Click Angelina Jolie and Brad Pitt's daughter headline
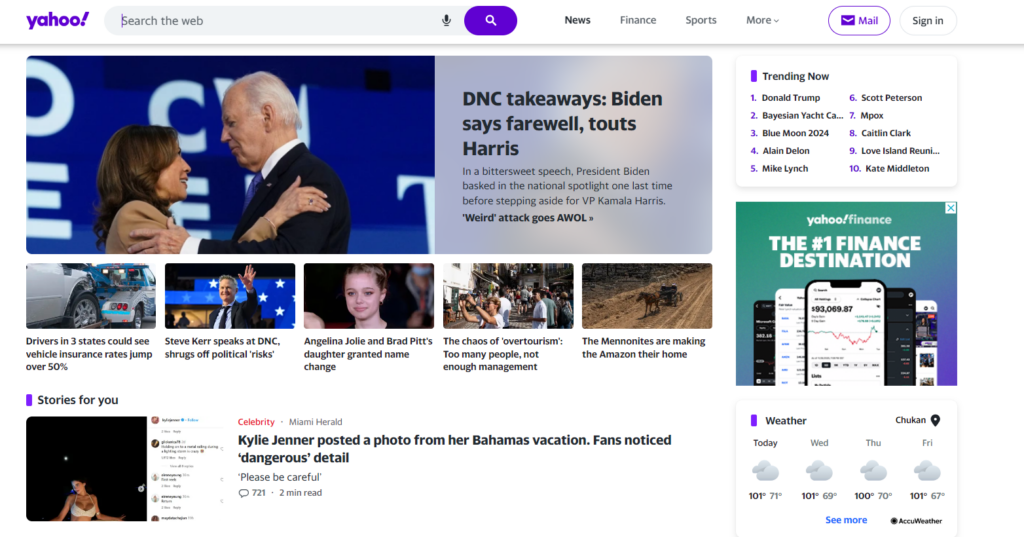Viewport: 1024px width, 537px height. point(368,354)
